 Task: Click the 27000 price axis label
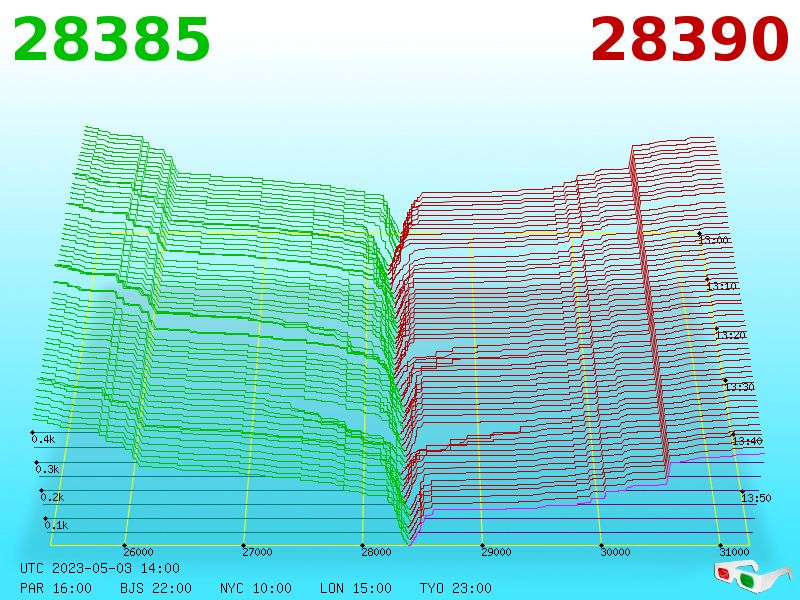[258, 552]
